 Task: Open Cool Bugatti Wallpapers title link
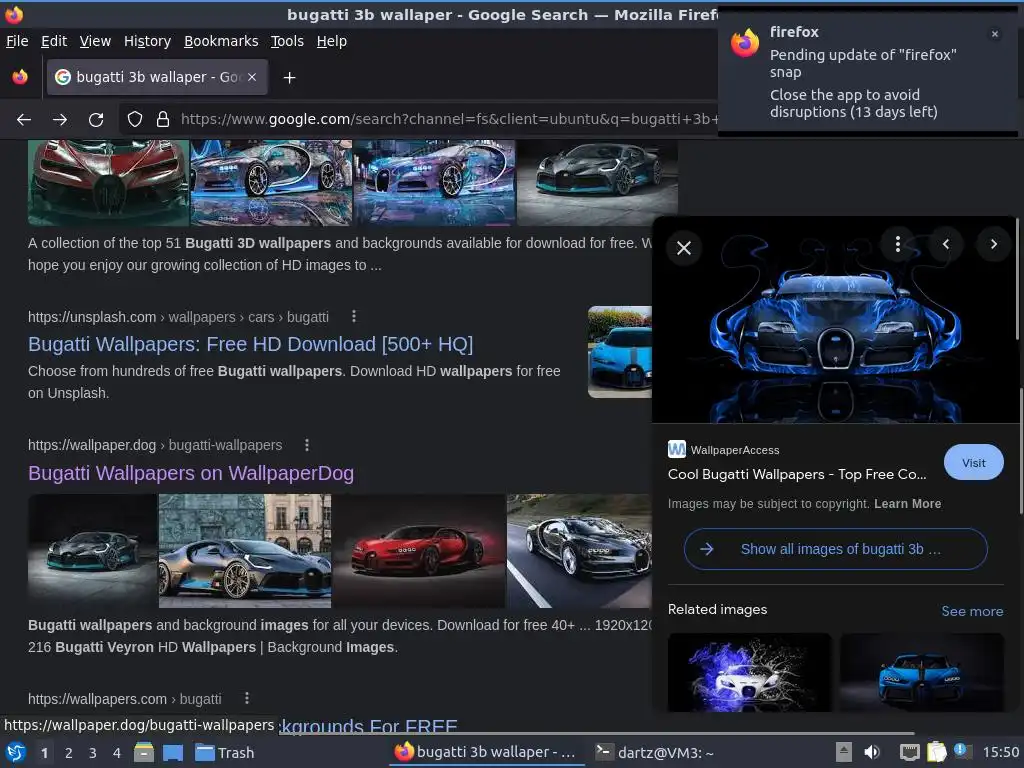pos(797,474)
